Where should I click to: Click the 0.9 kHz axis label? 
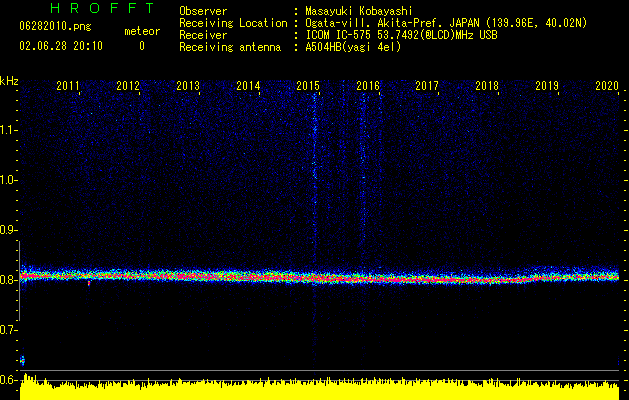7,230
